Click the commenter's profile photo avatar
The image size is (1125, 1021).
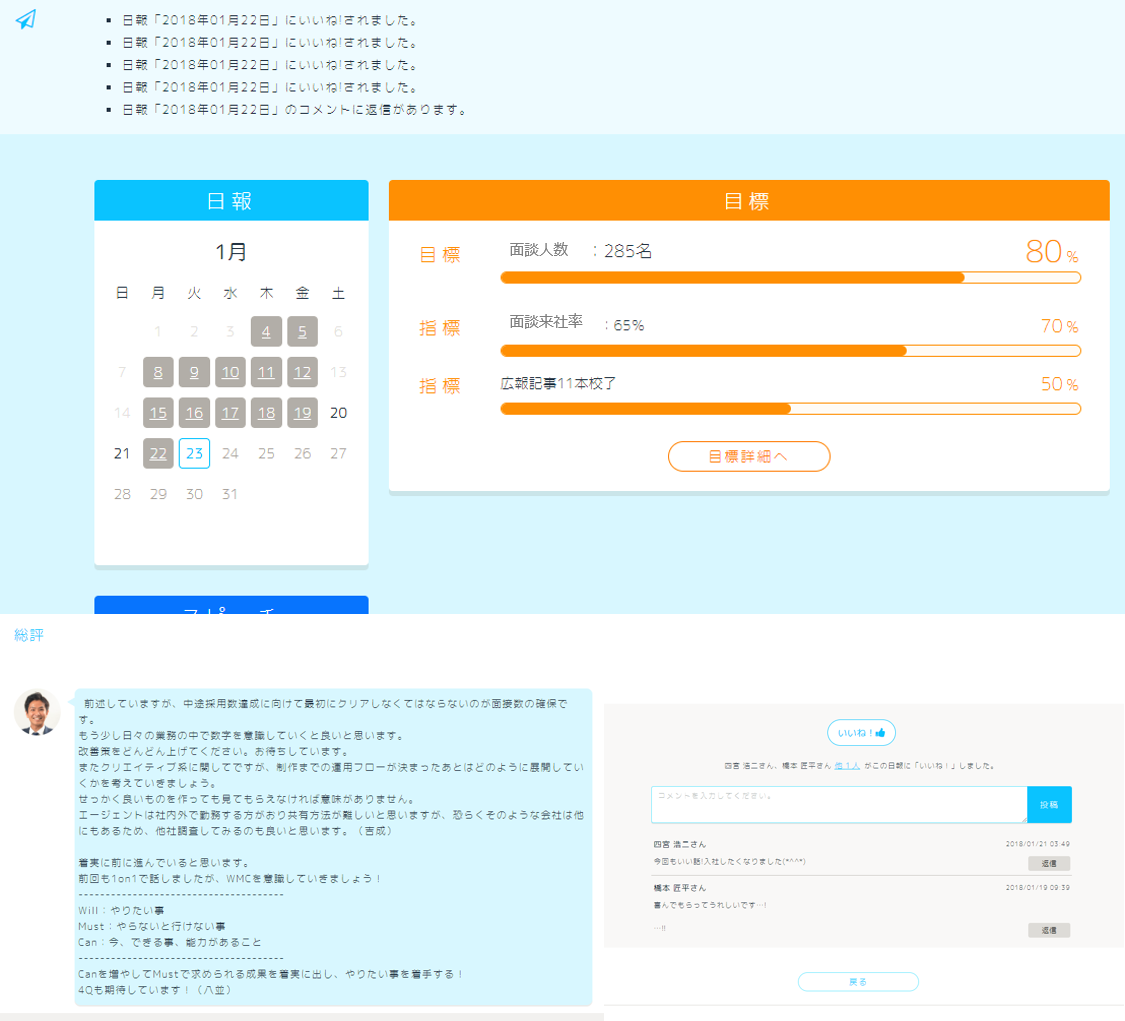coord(37,712)
